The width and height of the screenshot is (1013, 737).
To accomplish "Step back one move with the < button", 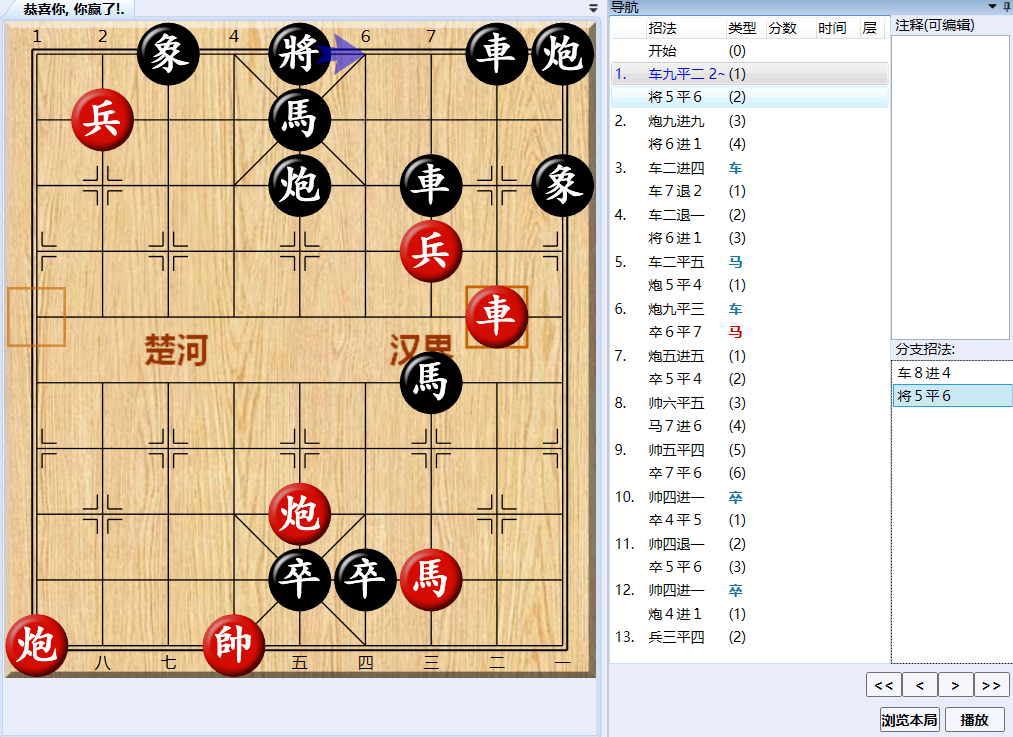I will (919, 685).
